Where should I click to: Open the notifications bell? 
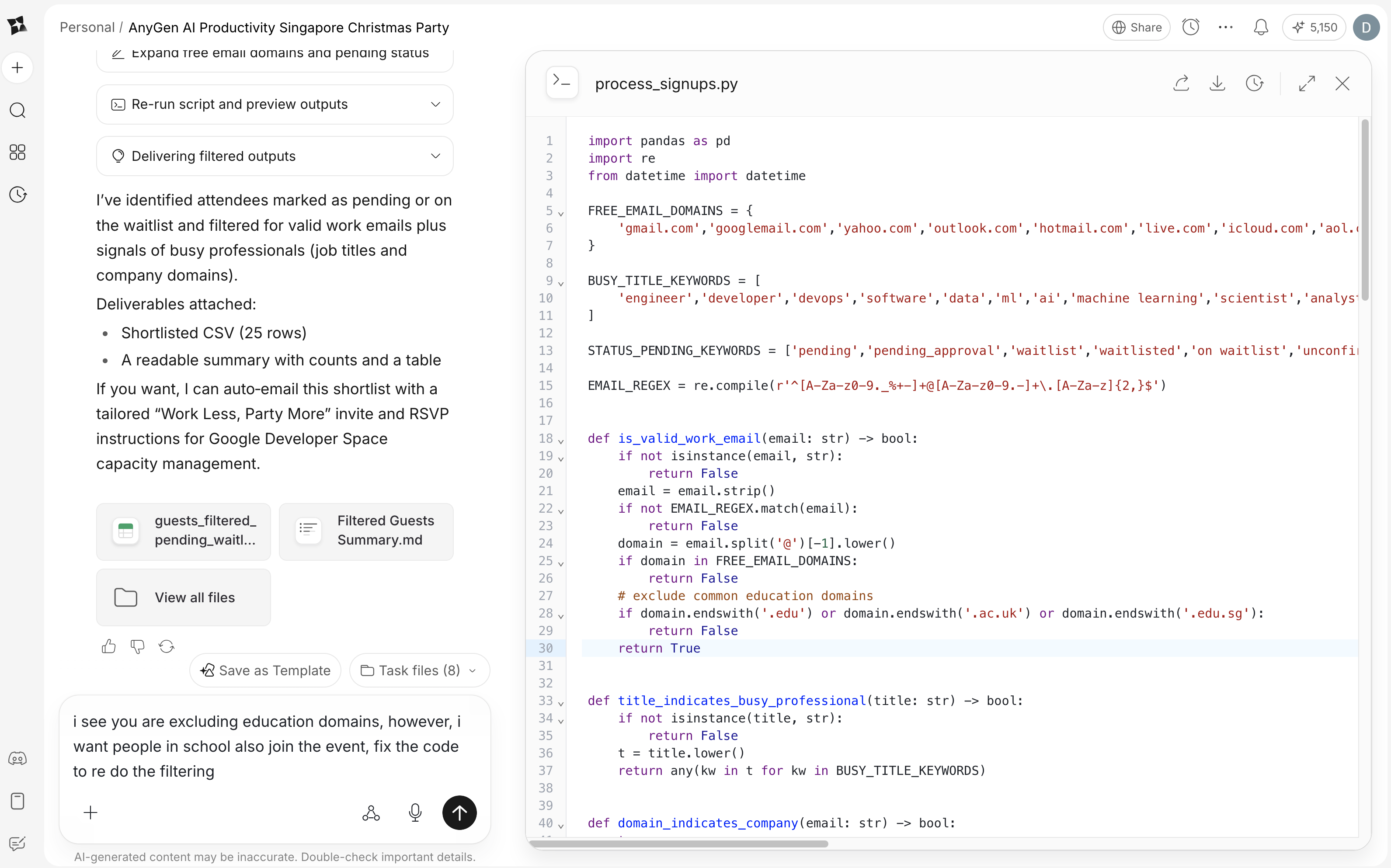coord(1261,28)
